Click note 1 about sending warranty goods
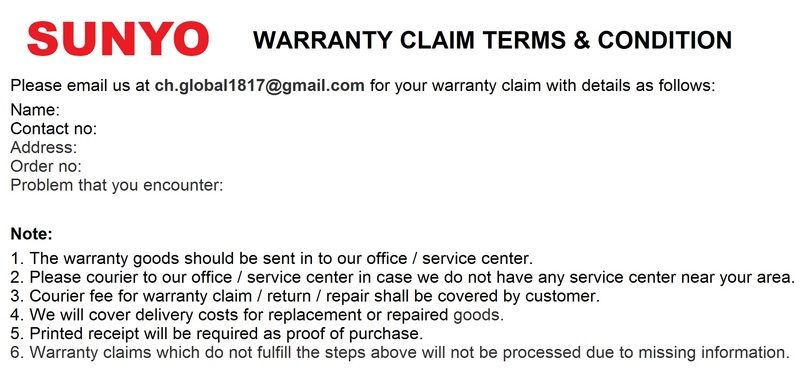Viewport: 800px width, 376px height. coord(272,258)
